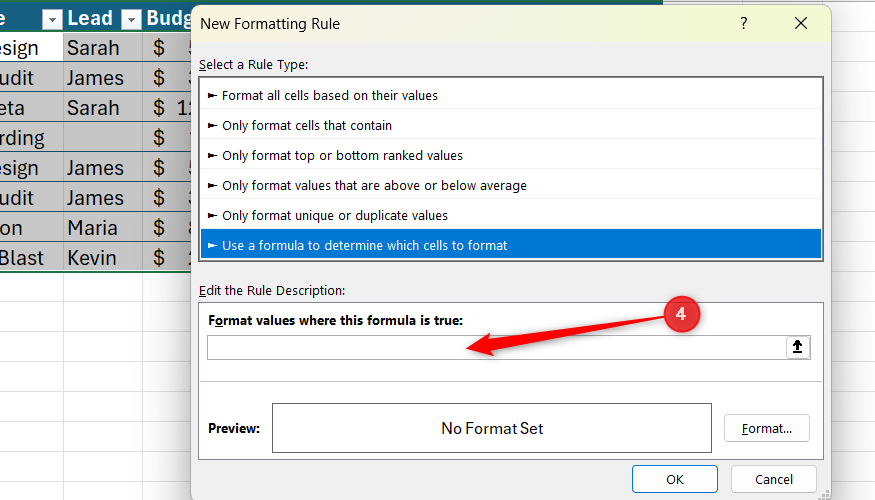Viewport: 875px width, 500px height.
Task: Click the 'No Format Set' preview box
Action: point(492,428)
